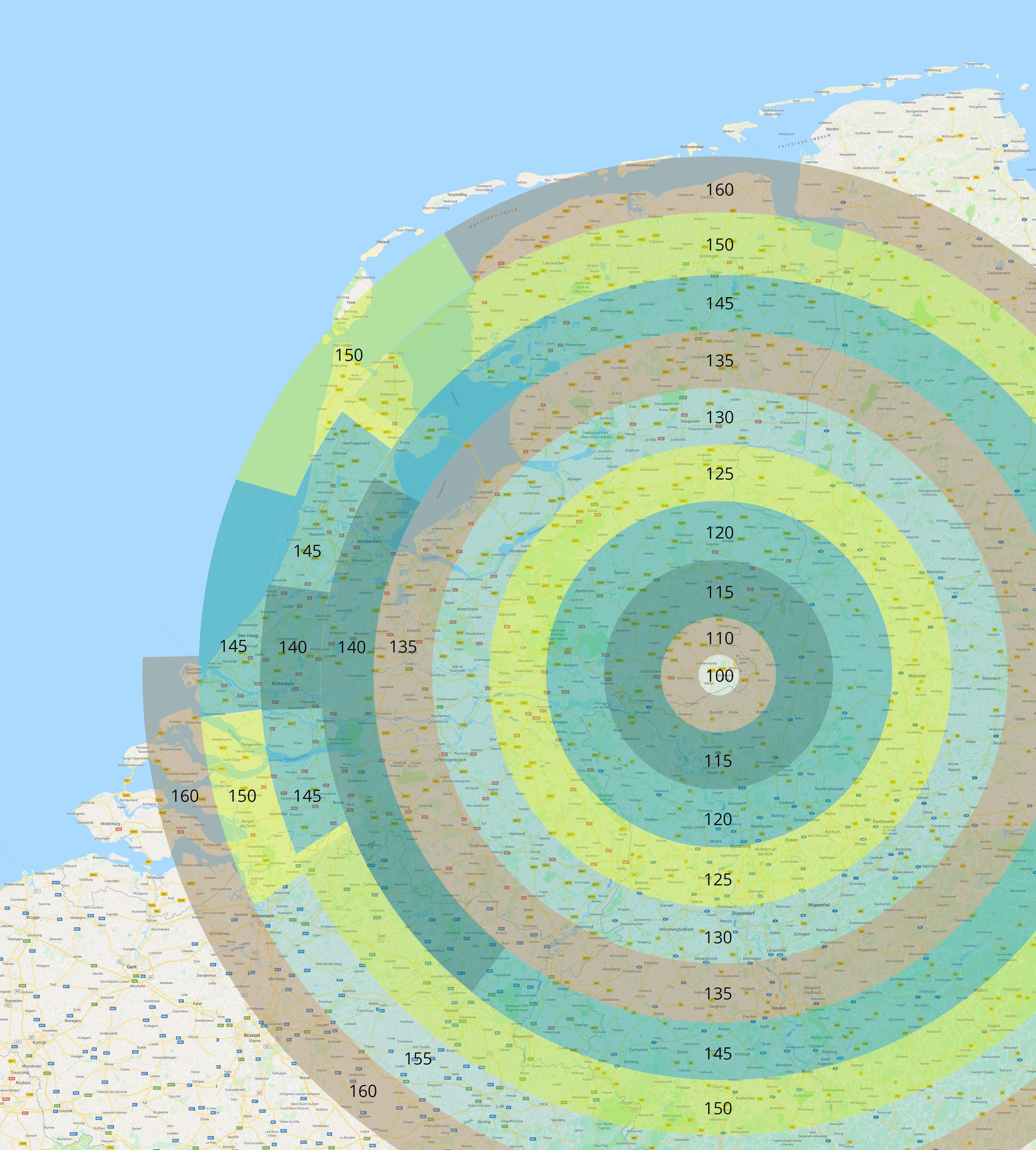Click the A18 road shield near Varsseveld
This screenshot has width=1036, height=1150.
[671, 677]
